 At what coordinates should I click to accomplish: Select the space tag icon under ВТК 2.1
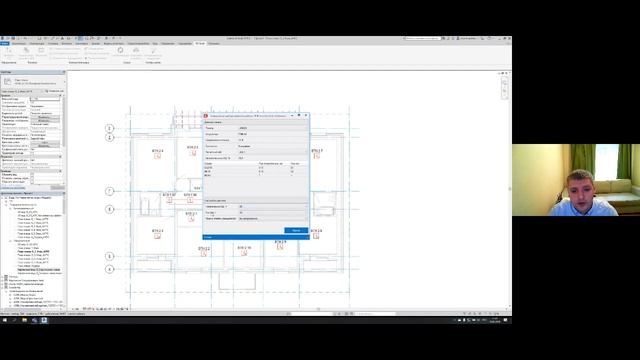[191, 219]
